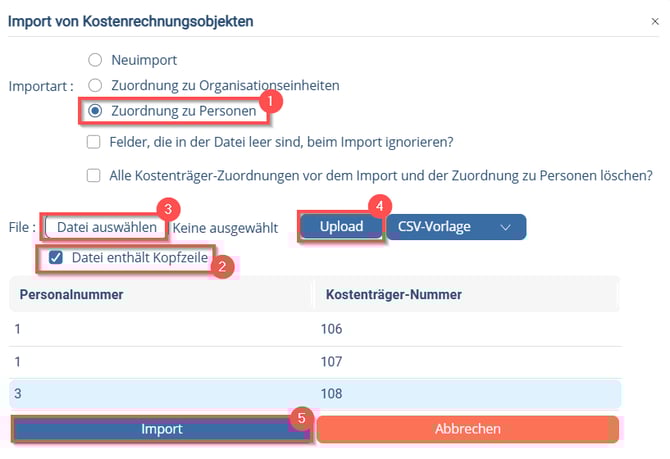The height and width of the screenshot is (459, 670).
Task: Click red step marker number 1
Action: coord(270,102)
